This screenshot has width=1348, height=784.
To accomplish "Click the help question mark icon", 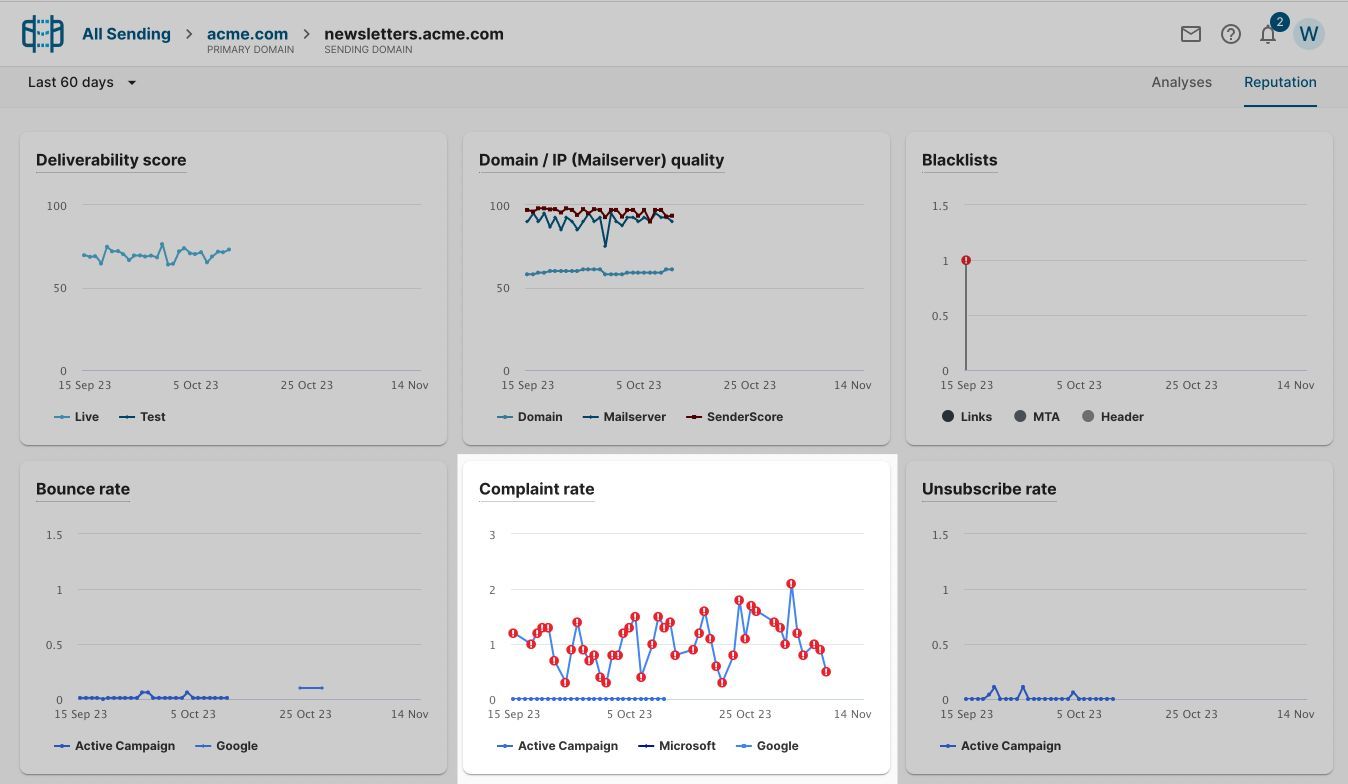I will 1231,34.
